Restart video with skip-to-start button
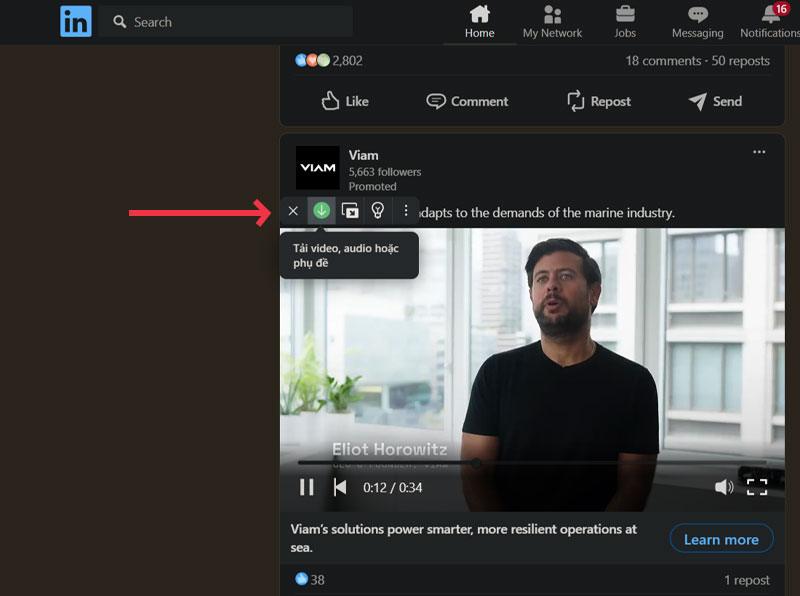Viewport: 800px width, 596px height. tap(340, 487)
